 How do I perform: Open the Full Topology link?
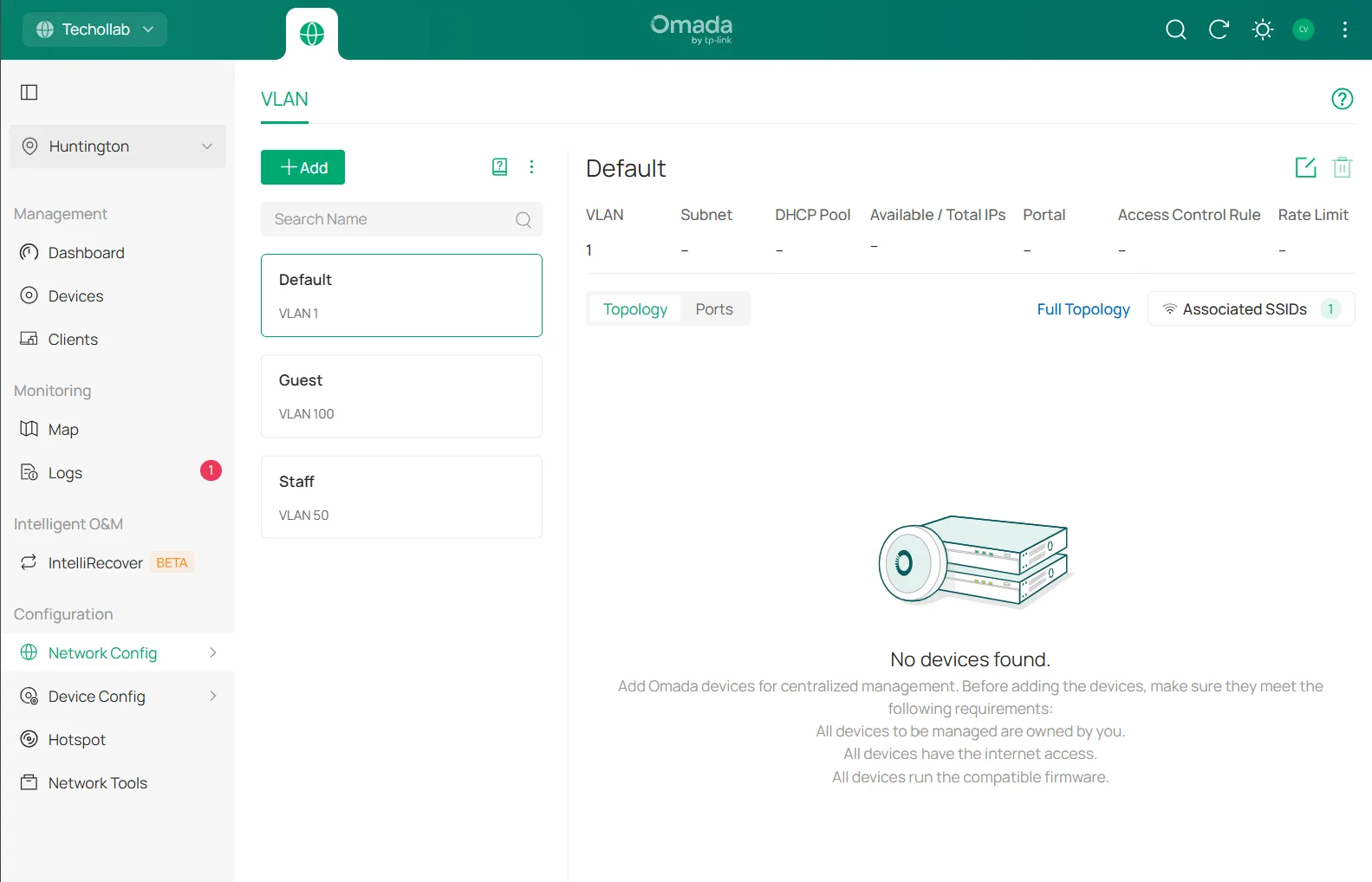(1083, 309)
